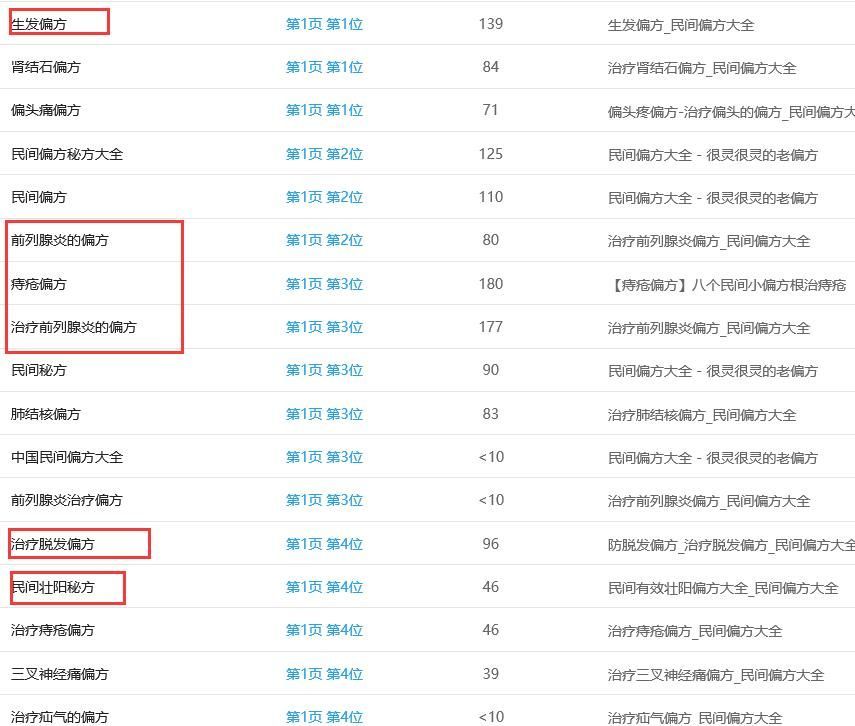Click the 痔疮偏方 keyword
Image resolution: width=855 pixels, height=726 pixels.
[x=39, y=284]
